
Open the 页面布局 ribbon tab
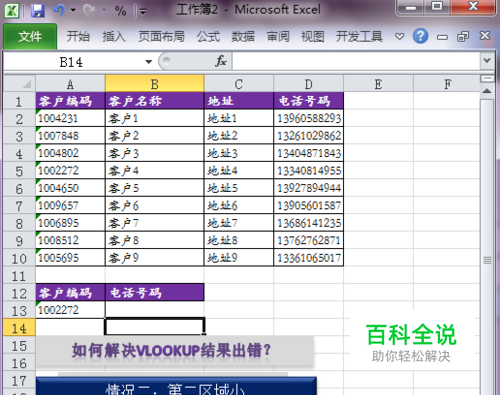pyautogui.click(x=161, y=36)
